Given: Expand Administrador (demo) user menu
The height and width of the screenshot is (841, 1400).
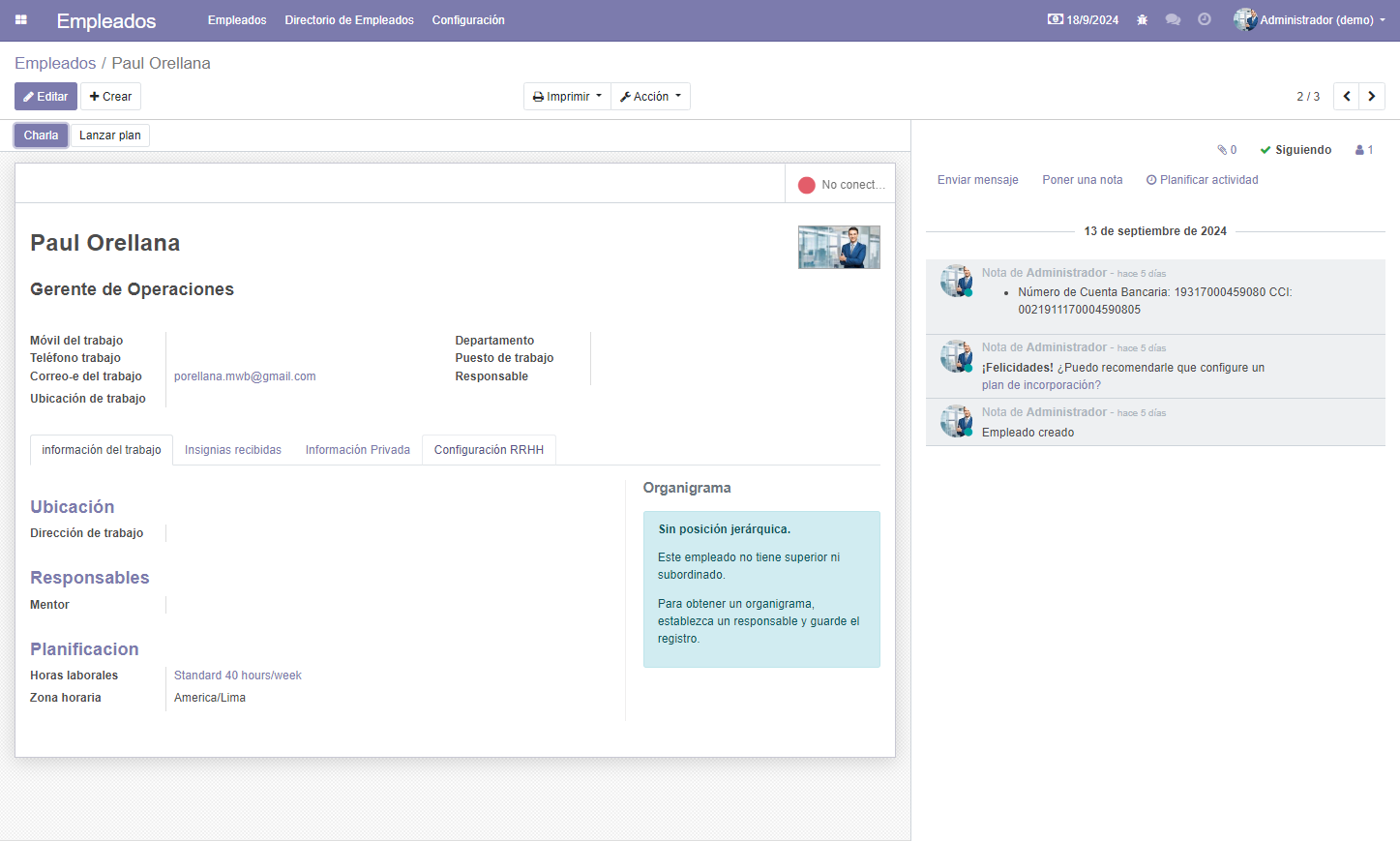Looking at the screenshot, I should (x=1309, y=20).
